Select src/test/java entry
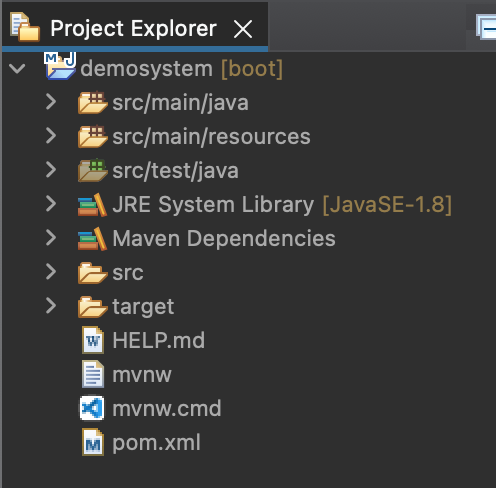The image size is (496, 488). point(176,171)
